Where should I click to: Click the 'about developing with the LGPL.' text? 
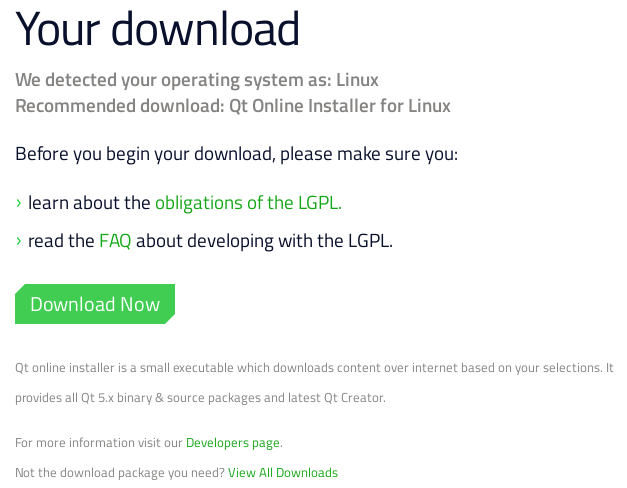tap(265, 241)
